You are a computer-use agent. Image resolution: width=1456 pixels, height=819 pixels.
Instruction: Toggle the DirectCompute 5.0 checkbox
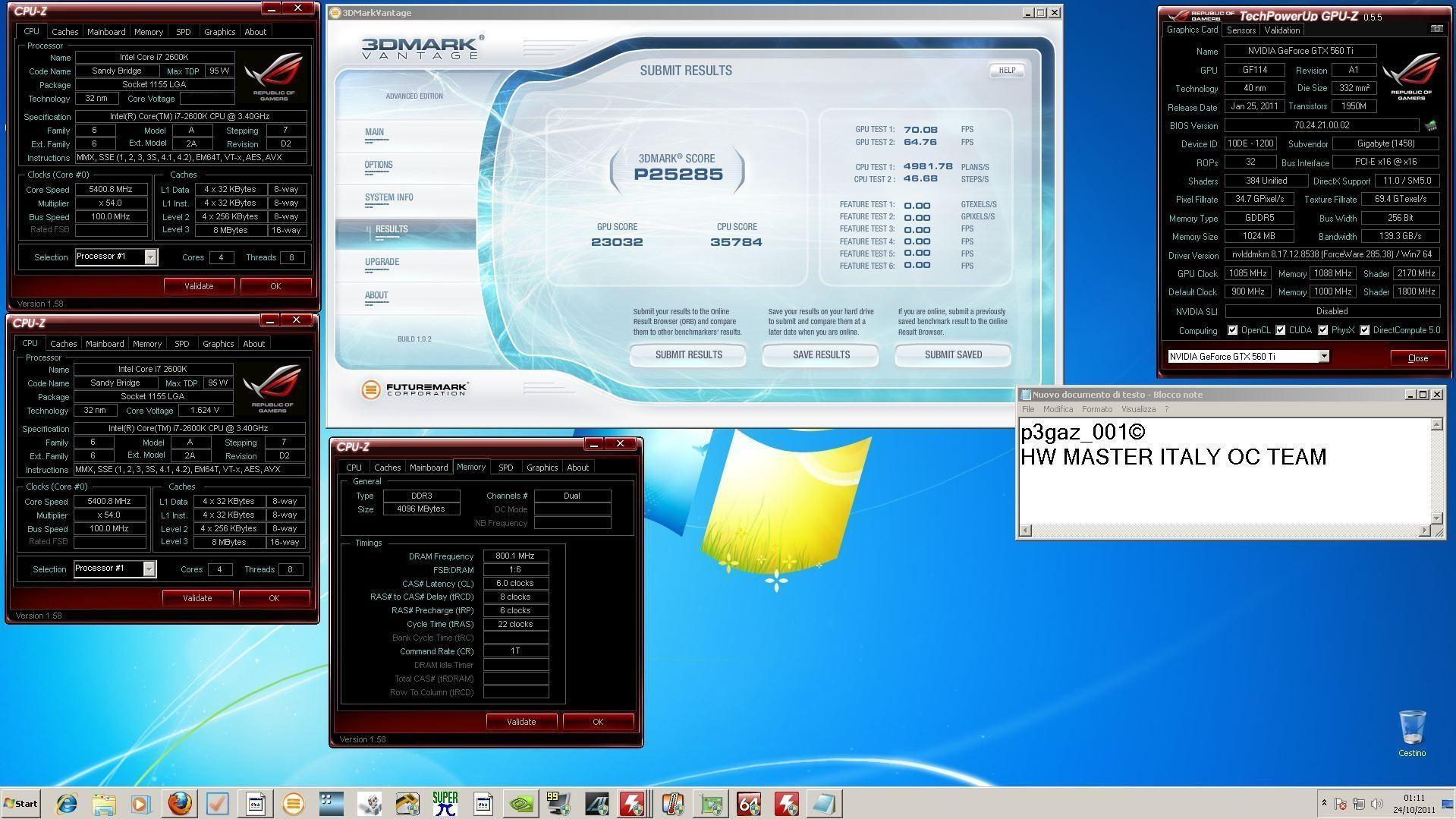1365,330
